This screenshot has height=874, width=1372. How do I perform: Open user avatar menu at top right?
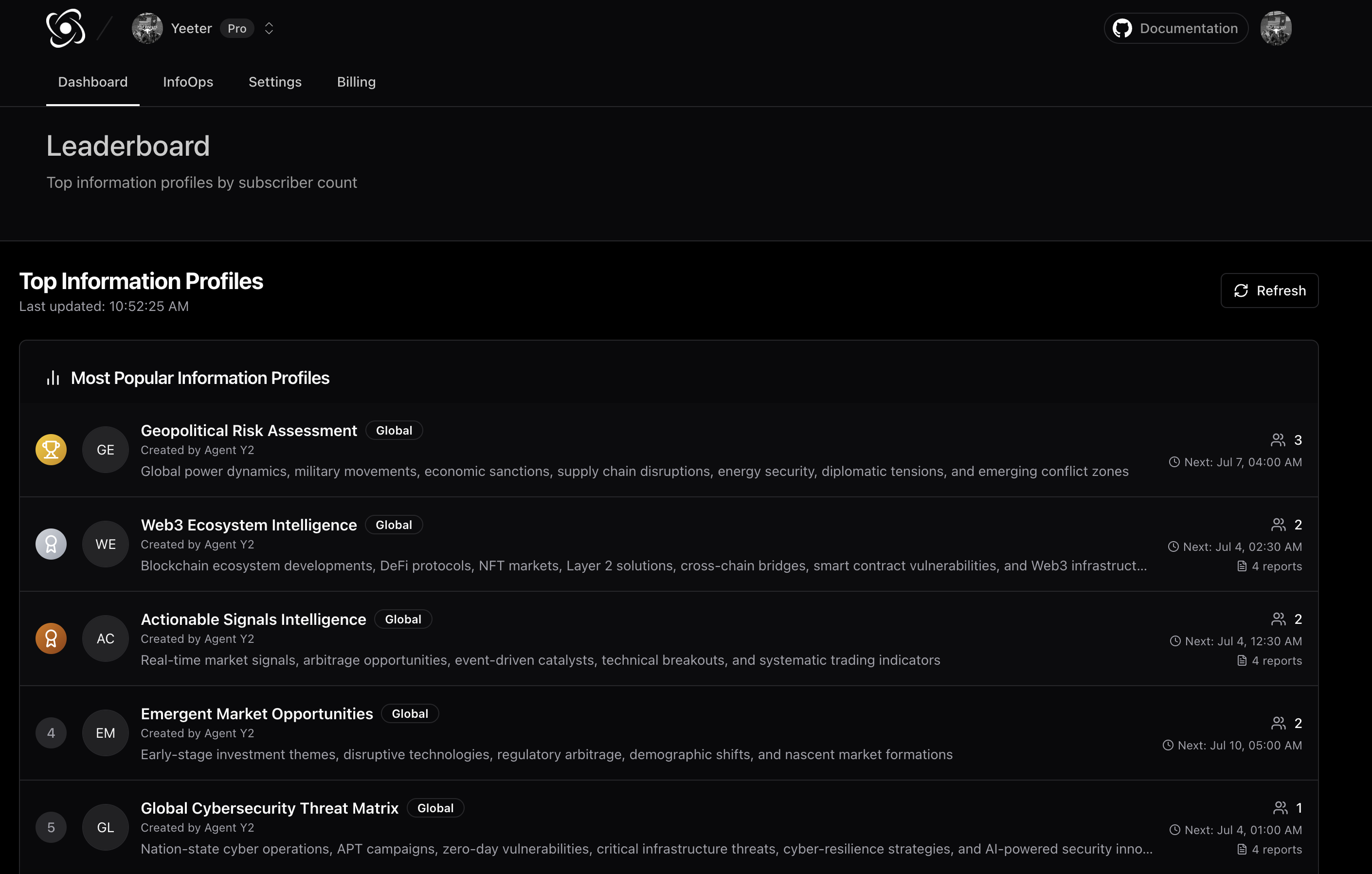[x=1275, y=28]
